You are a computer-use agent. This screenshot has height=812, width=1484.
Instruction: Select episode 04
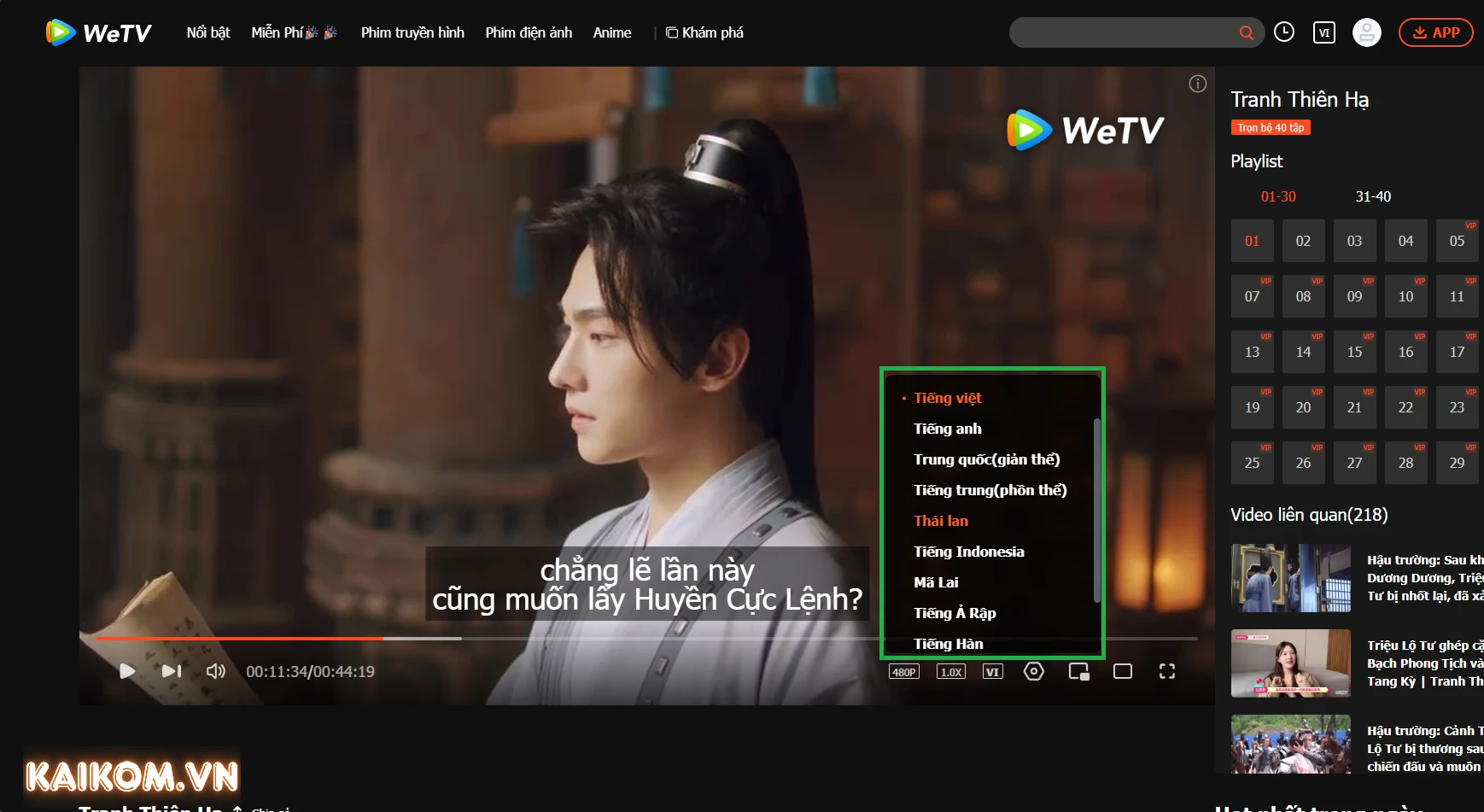pos(1406,241)
